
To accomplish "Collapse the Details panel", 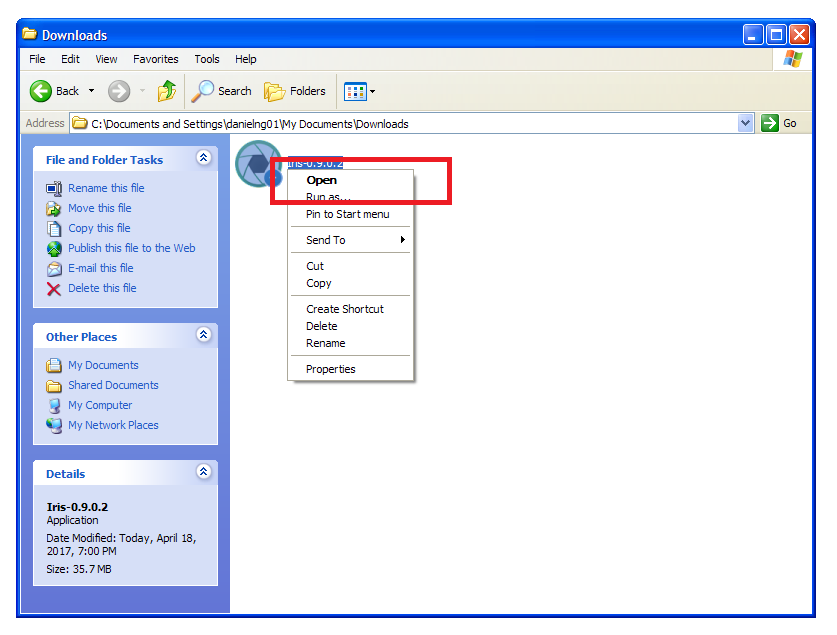I will [x=204, y=472].
